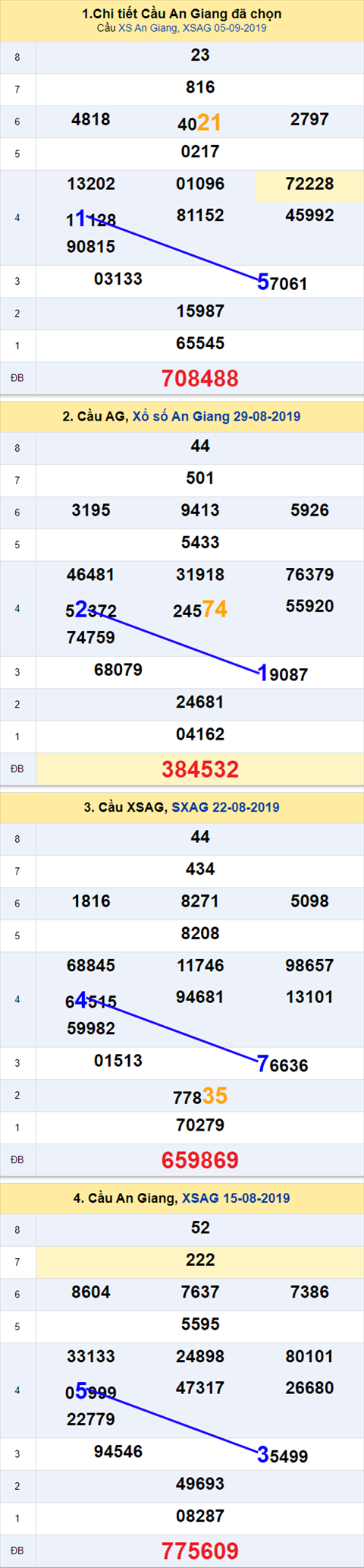Viewport: 364px width, 1568px height.
Task: Open the XS An Giang link
Action: click(x=148, y=28)
